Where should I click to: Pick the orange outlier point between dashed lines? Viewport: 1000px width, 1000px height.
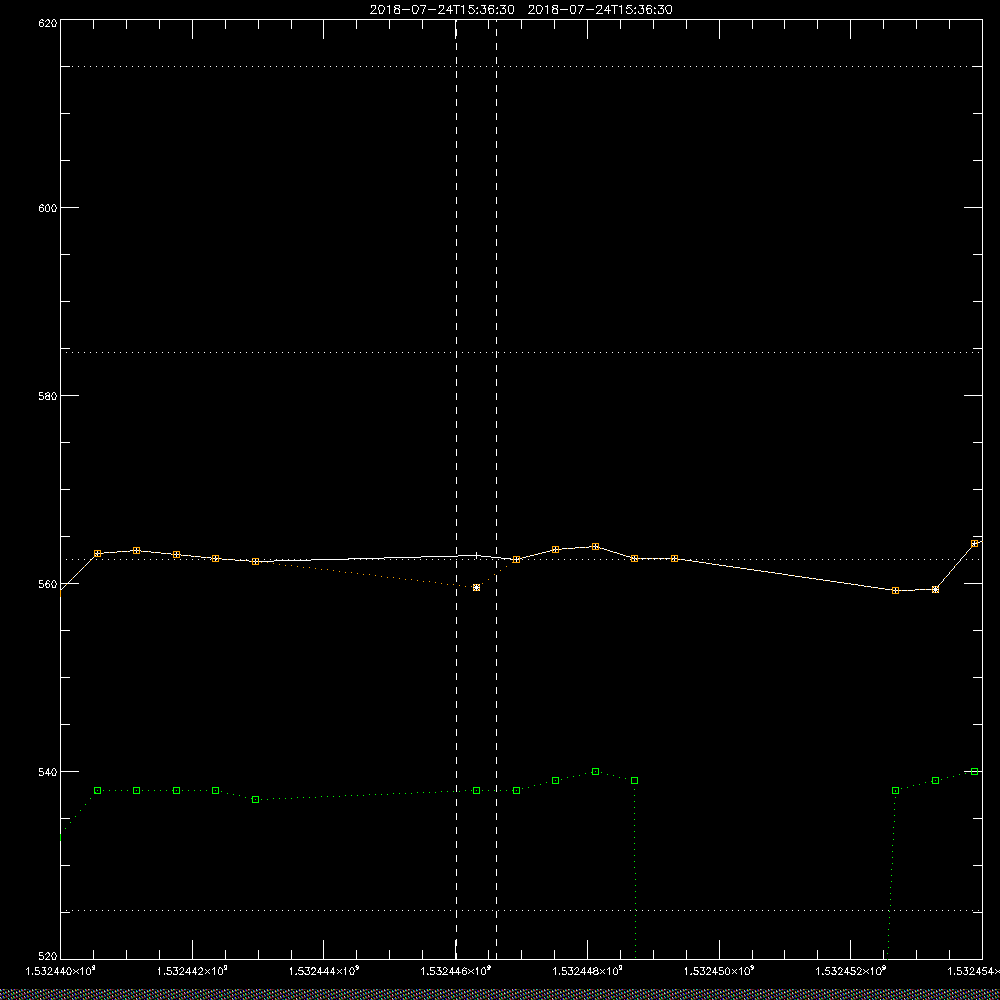(476, 587)
